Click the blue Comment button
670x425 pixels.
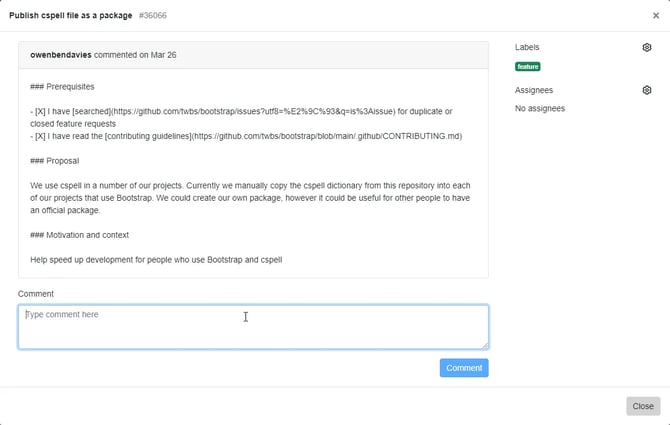tap(464, 368)
